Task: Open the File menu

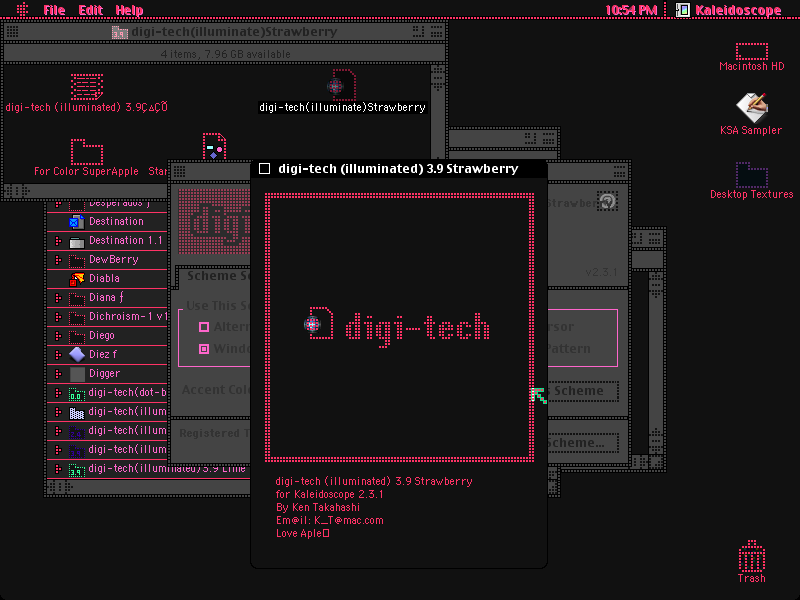Action: point(54,10)
